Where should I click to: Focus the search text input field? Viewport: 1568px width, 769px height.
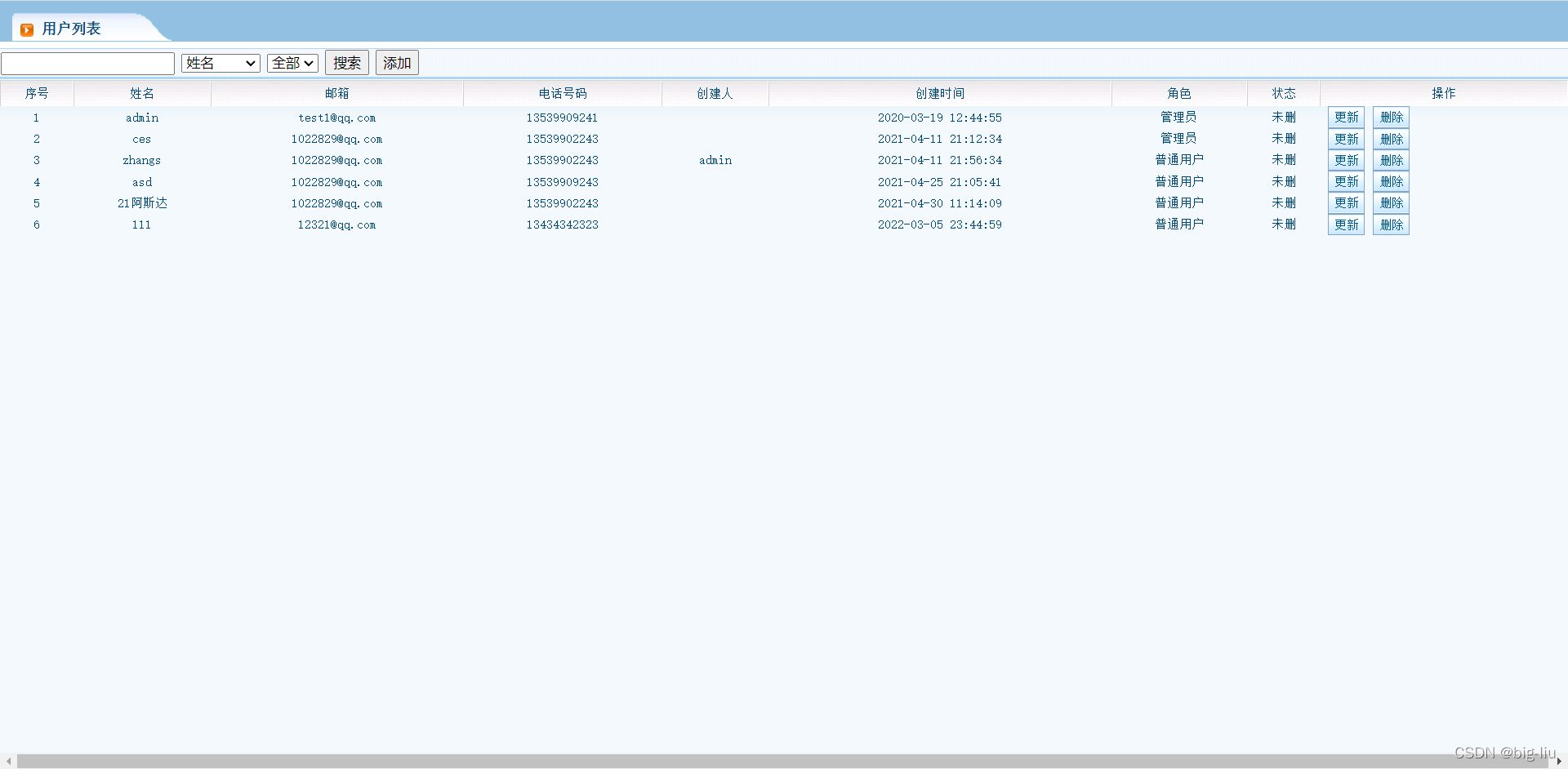[88, 64]
